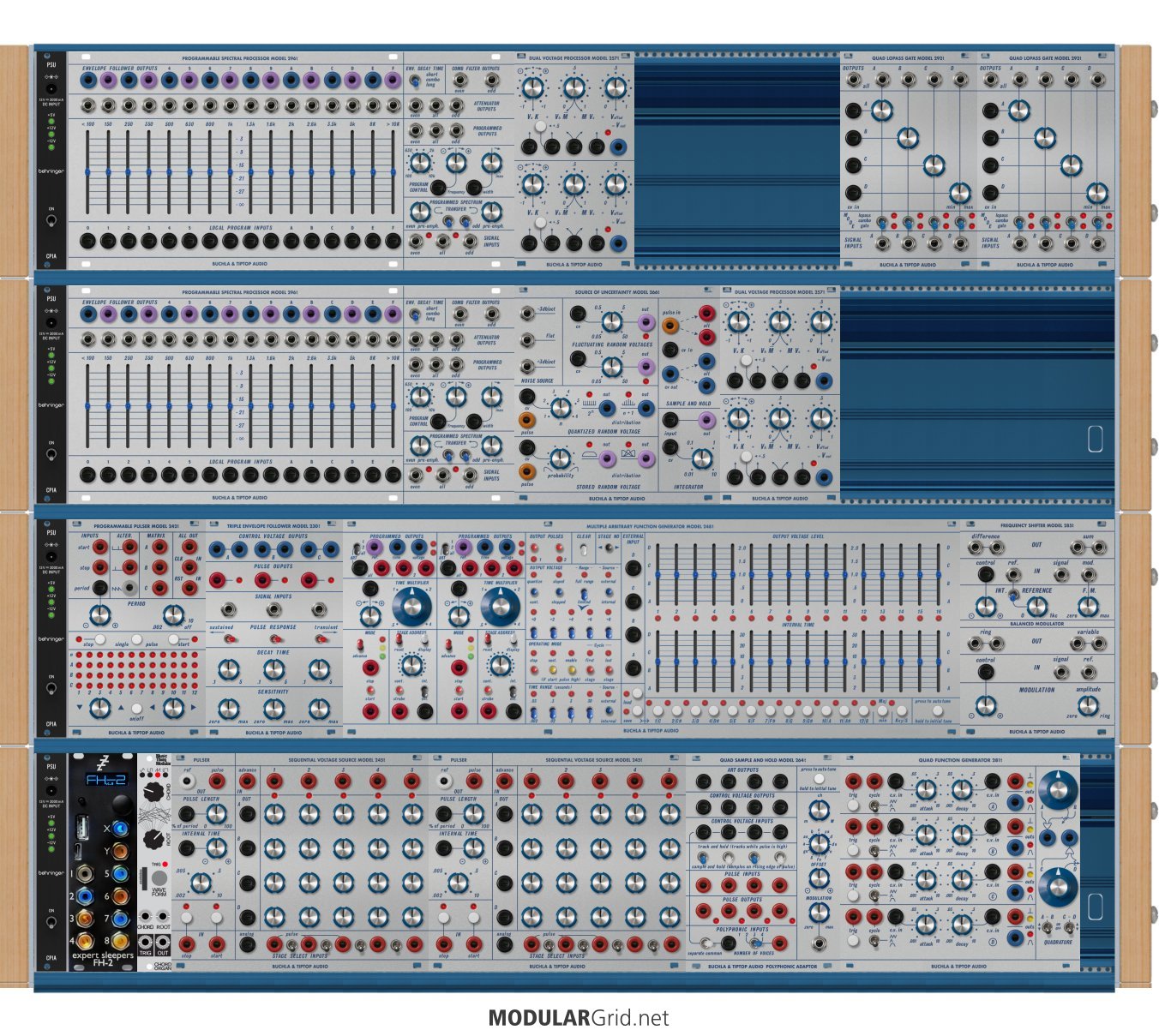Click the right triangle on Programmable Pulser
The image size is (1159, 1036).
pyautogui.click(x=194, y=707)
